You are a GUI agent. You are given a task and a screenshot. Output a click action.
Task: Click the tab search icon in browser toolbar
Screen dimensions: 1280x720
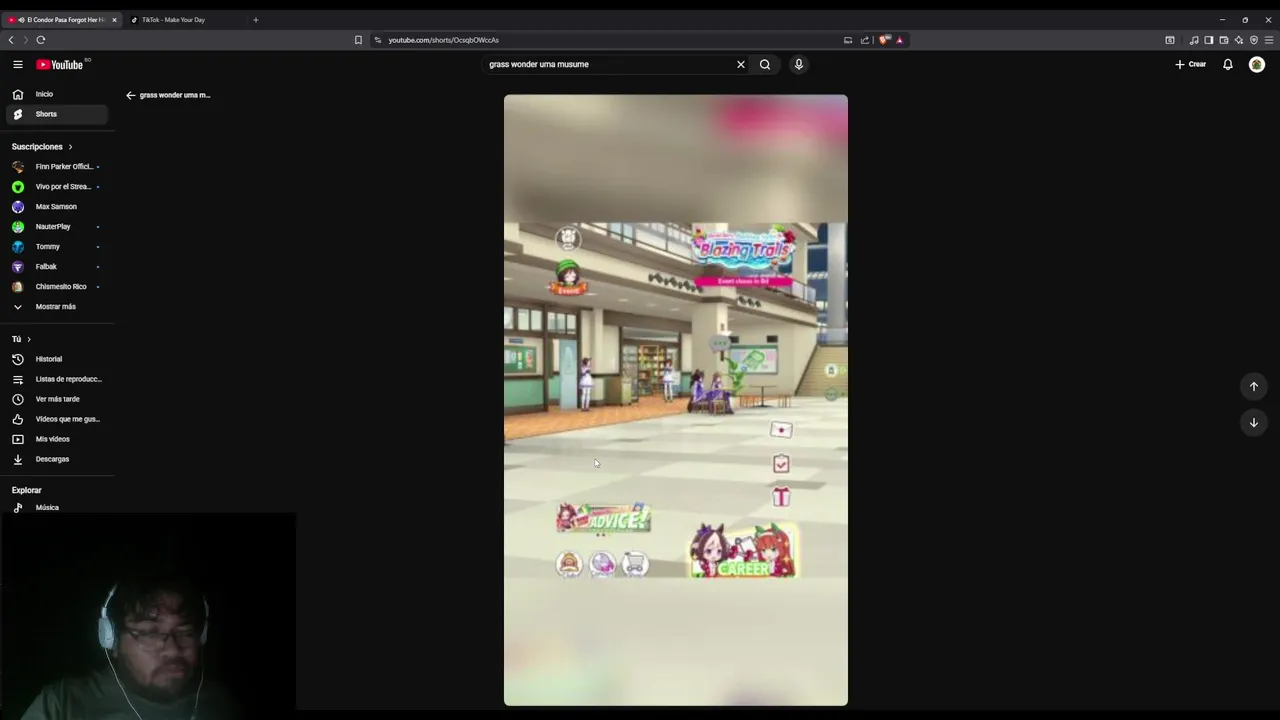pos(1170,40)
